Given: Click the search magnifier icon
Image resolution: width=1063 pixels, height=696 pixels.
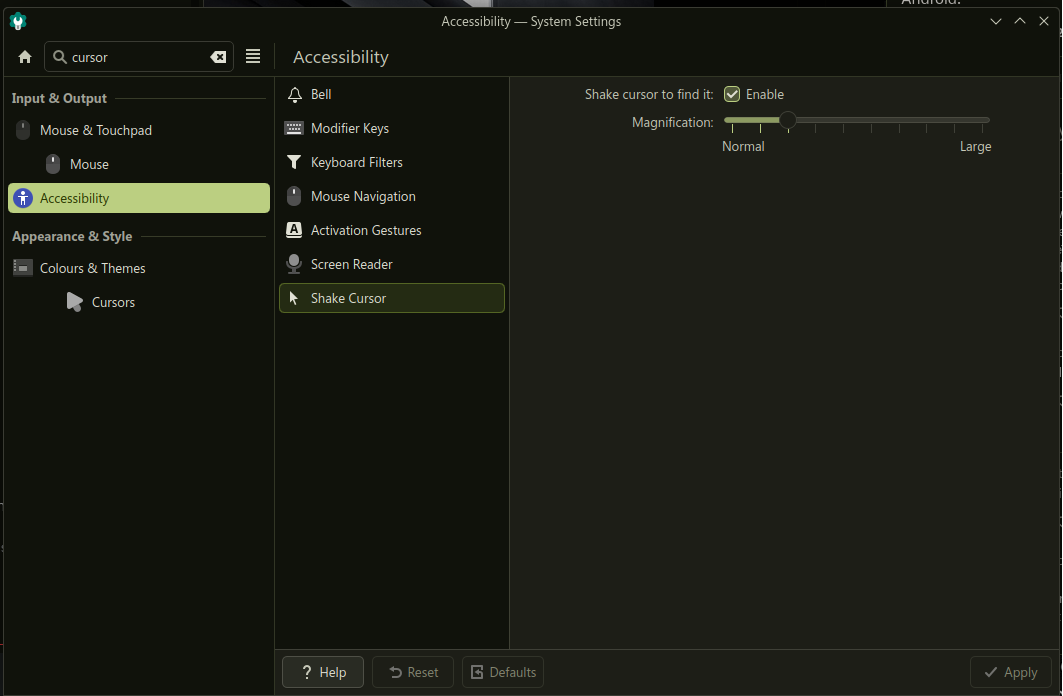Looking at the screenshot, I should click(60, 57).
